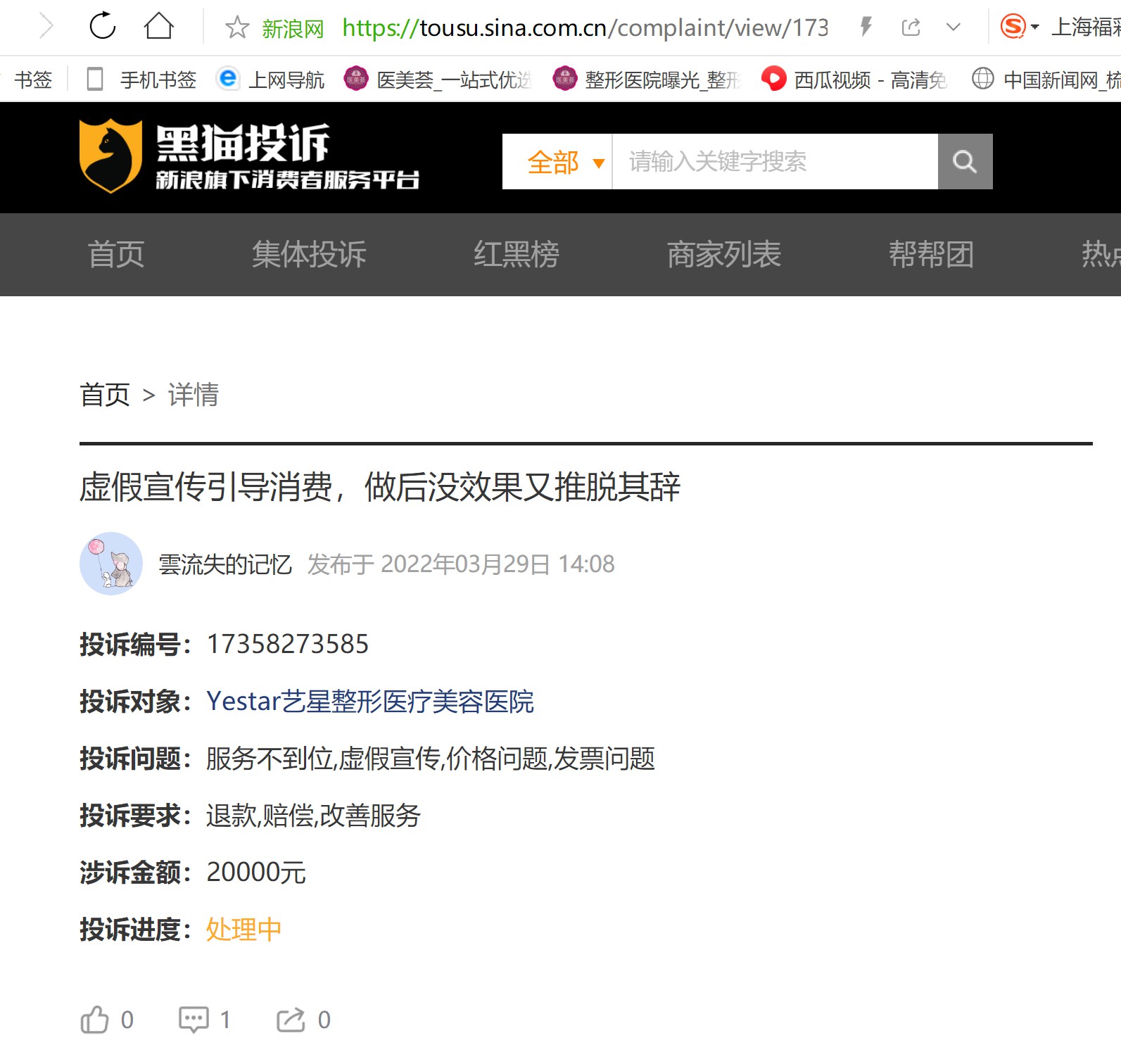Viewport: 1121px width, 1064px height.
Task: Open 帮帮团 navigation tab
Action: pyautogui.click(x=931, y=254)
